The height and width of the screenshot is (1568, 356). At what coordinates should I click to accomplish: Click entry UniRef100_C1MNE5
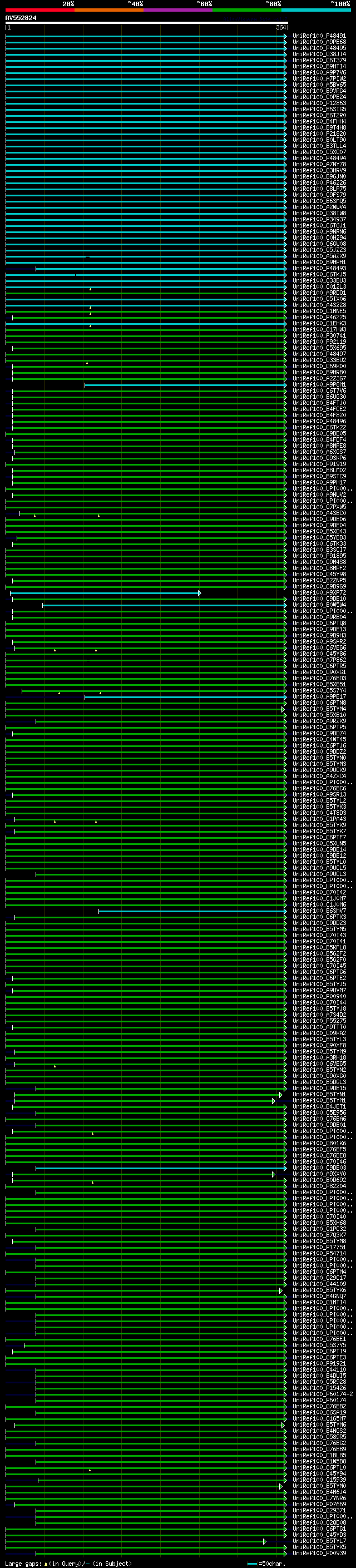pos(319,311)
